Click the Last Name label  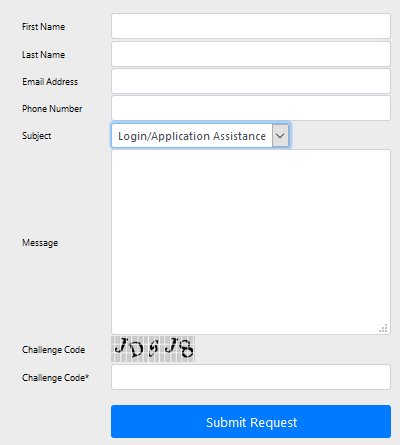tap(43, 55)
